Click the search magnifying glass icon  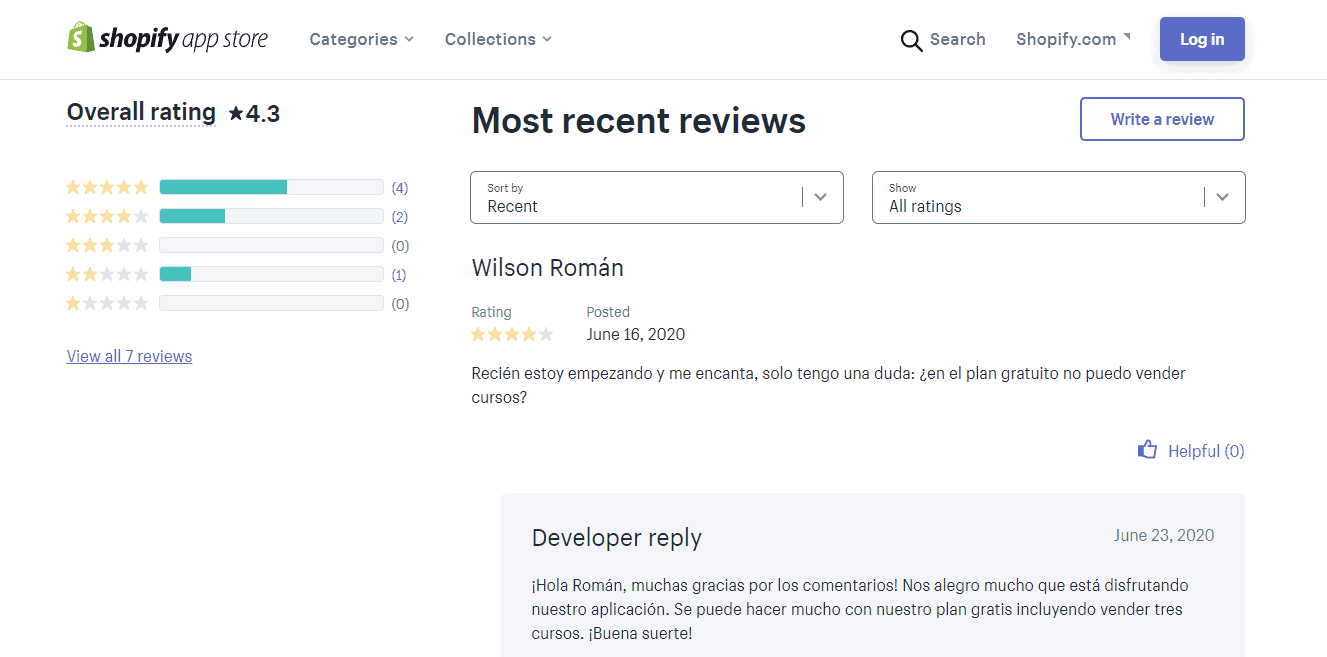point(911,40)
